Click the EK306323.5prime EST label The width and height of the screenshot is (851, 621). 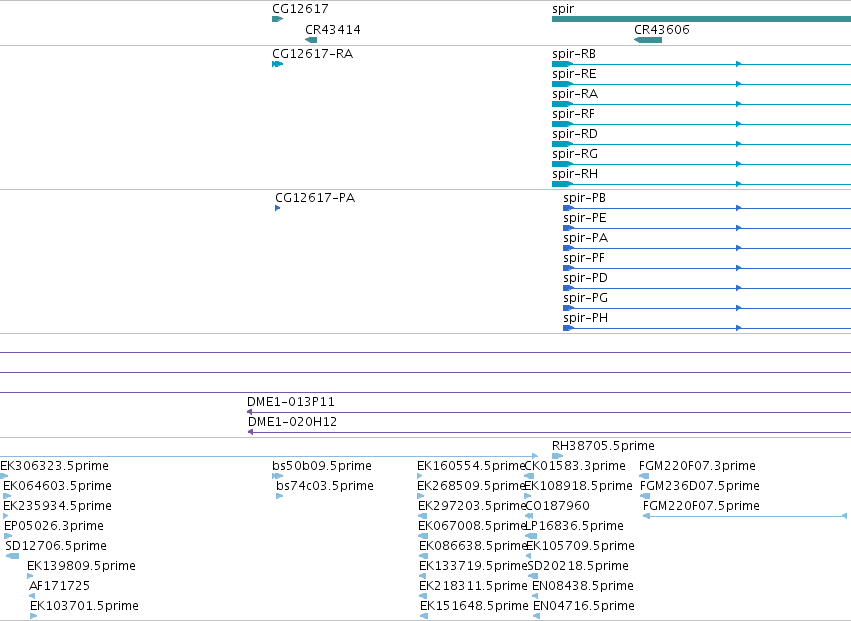tap(54, 466)
